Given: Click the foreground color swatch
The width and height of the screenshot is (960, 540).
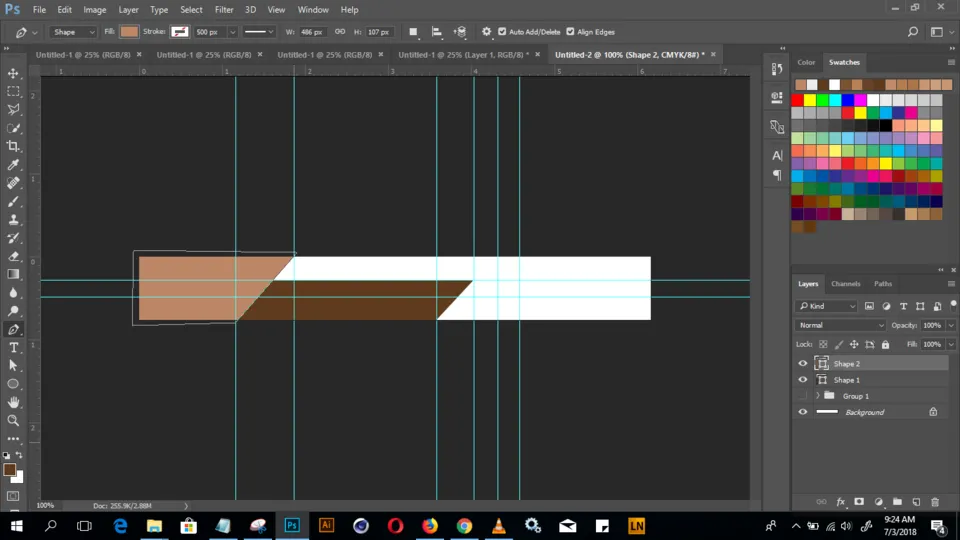Looking at the screenshot, I should [x=9, y=470].
